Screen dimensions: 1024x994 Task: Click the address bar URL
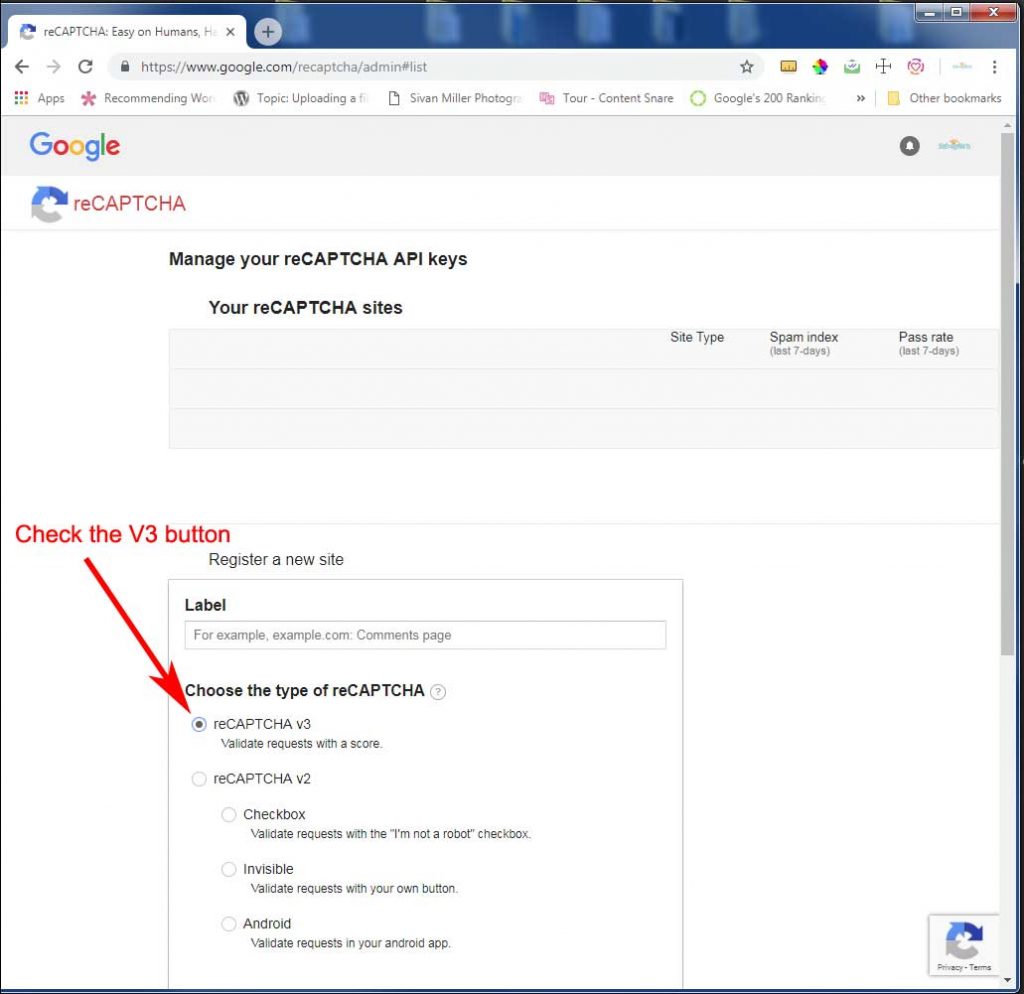click(x=284, y=67)
